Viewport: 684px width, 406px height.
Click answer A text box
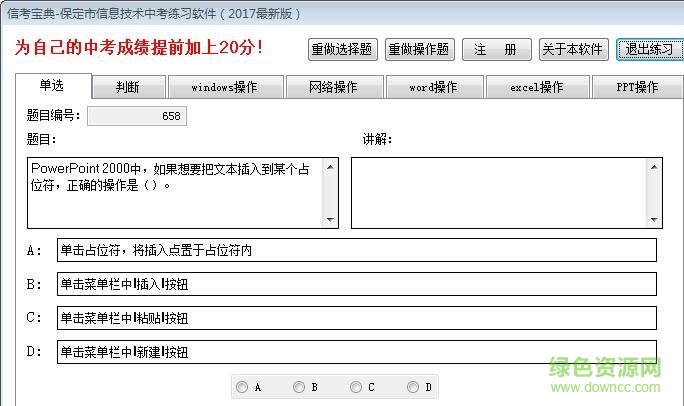[357, 250]
